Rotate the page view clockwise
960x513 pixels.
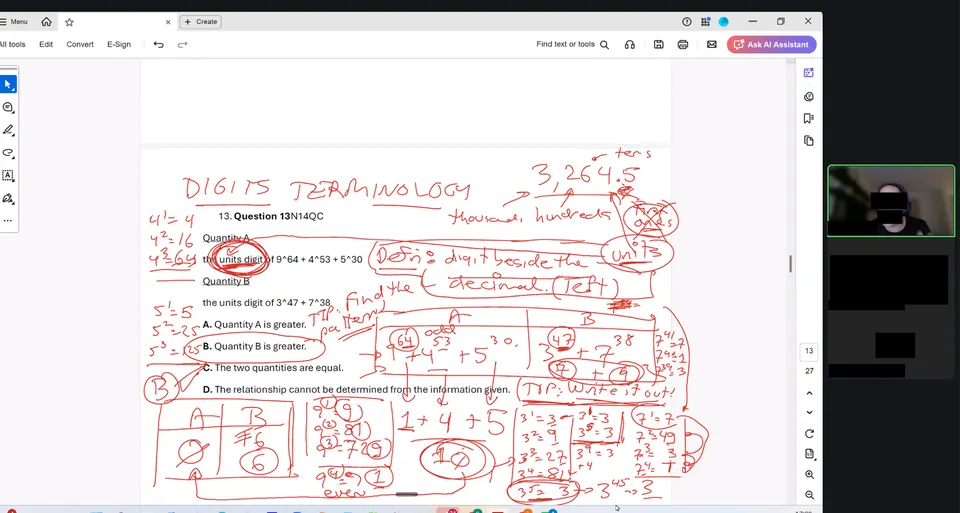pyautogui.click(x=809, y=433)
